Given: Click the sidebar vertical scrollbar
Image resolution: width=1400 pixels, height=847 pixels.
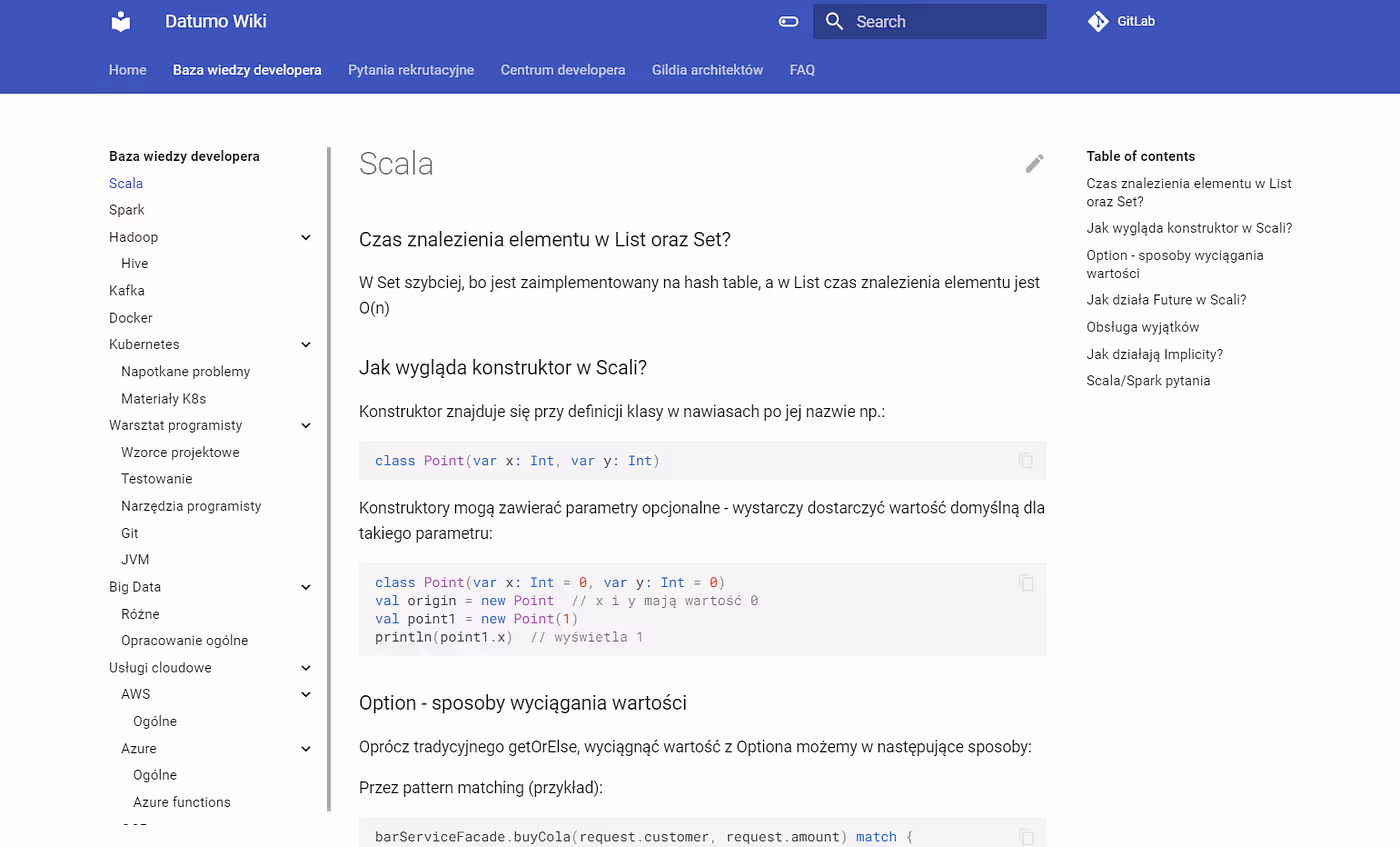Looking at the screenshot, I should [x=328, y=480].
